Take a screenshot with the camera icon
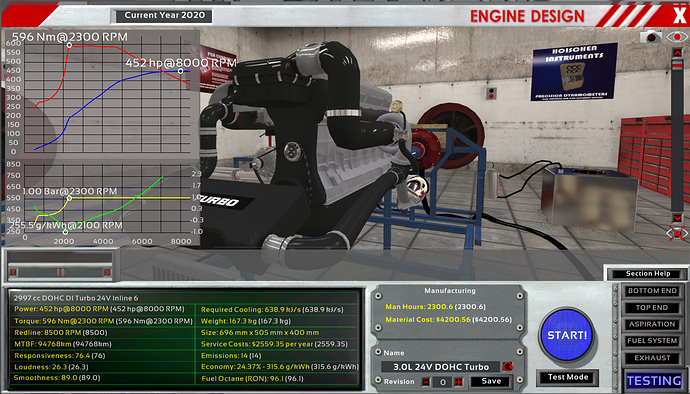 pyautogui.click(x=651, y=37)
